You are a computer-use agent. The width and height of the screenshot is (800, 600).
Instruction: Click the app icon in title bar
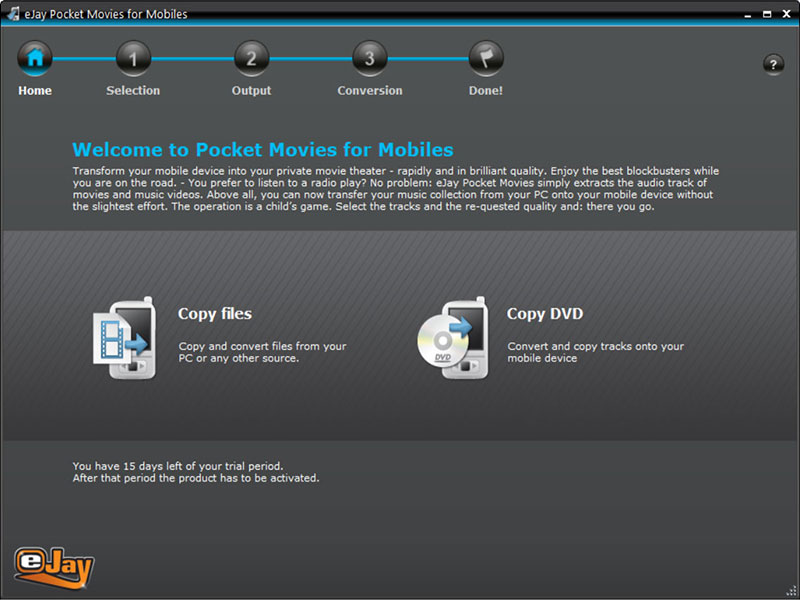point(13,14)
